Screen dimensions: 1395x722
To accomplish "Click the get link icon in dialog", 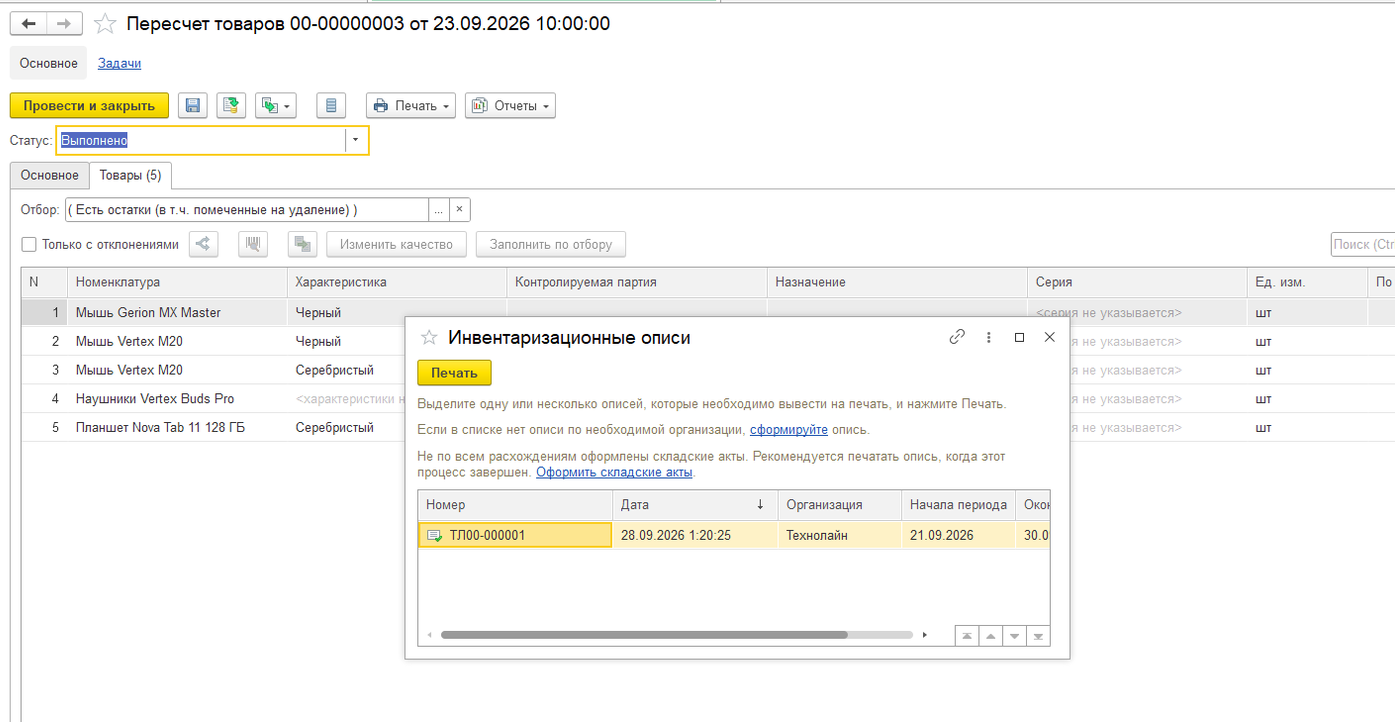I will pyautogui.click(x=957, y=337).
